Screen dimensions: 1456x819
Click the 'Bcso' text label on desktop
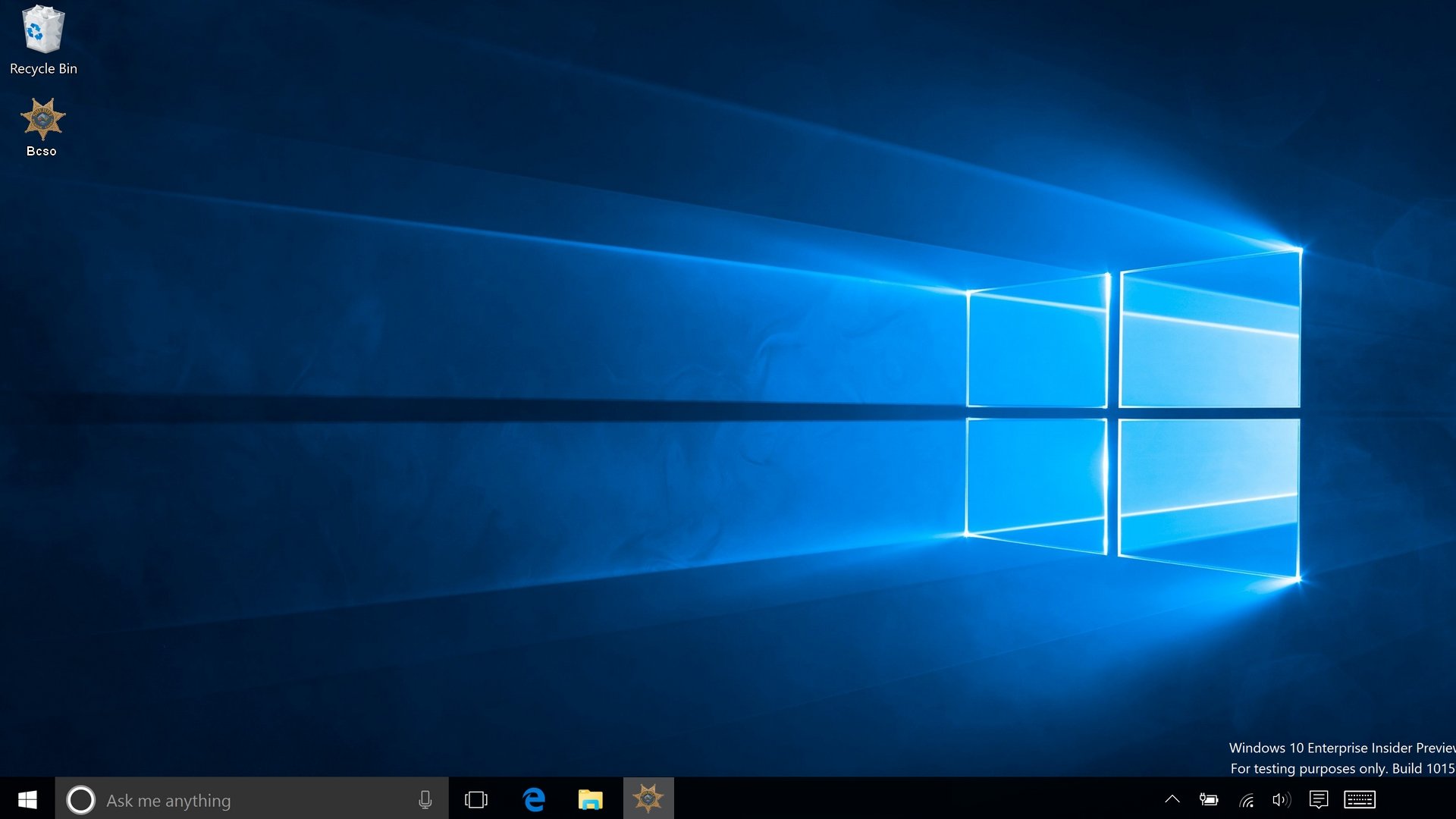tap(42, 151)
